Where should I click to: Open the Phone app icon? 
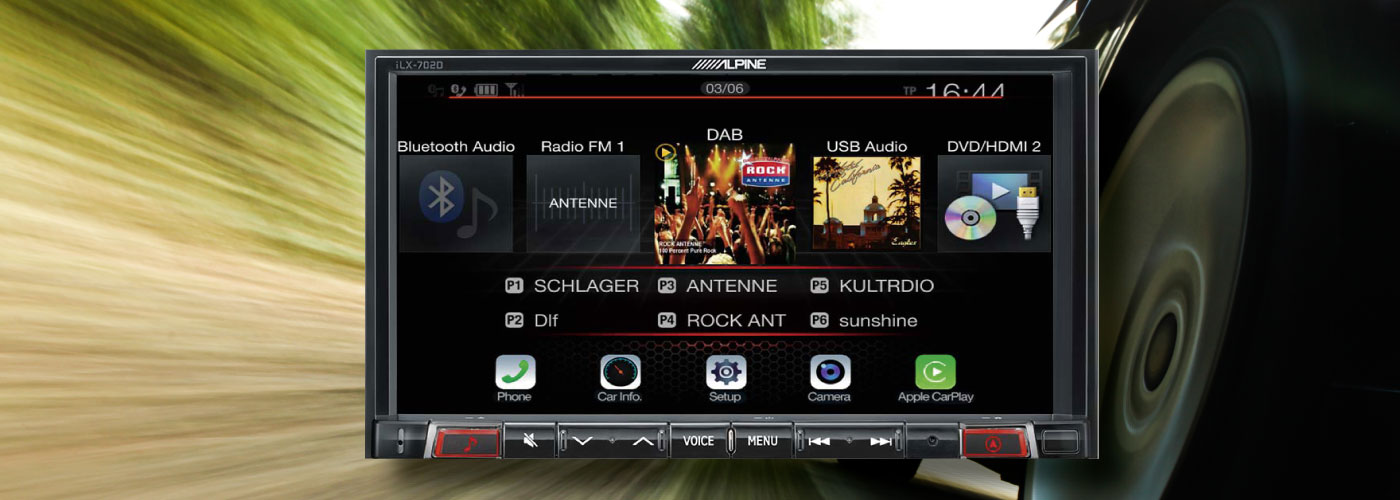[515, 373]
